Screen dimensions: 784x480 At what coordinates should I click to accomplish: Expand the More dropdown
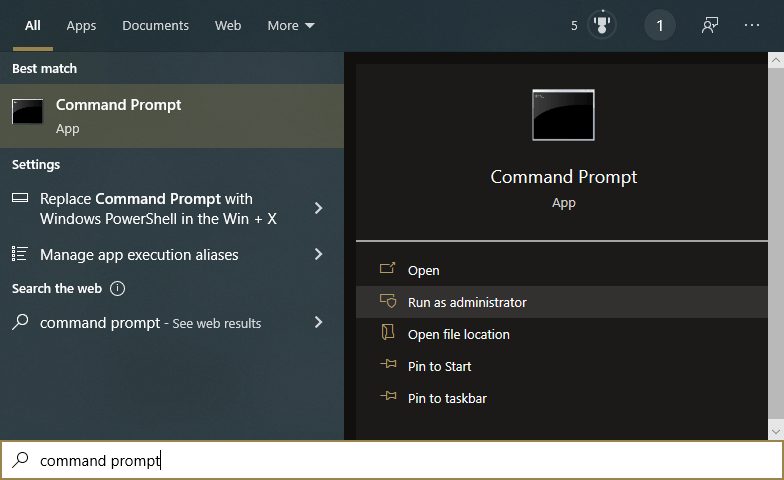[291, 26]
